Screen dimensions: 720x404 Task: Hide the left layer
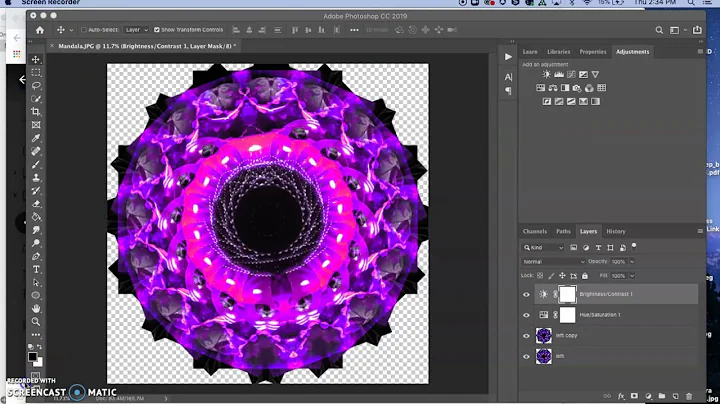pos(526,357)
